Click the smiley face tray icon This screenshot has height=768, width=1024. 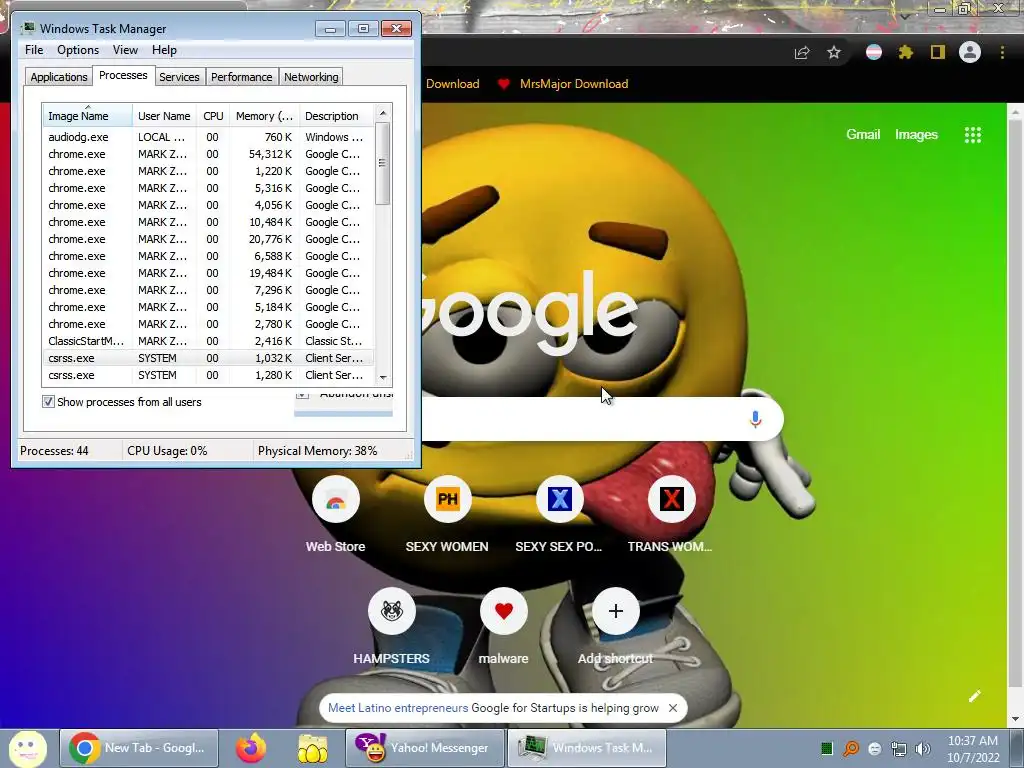click(875, 749)
